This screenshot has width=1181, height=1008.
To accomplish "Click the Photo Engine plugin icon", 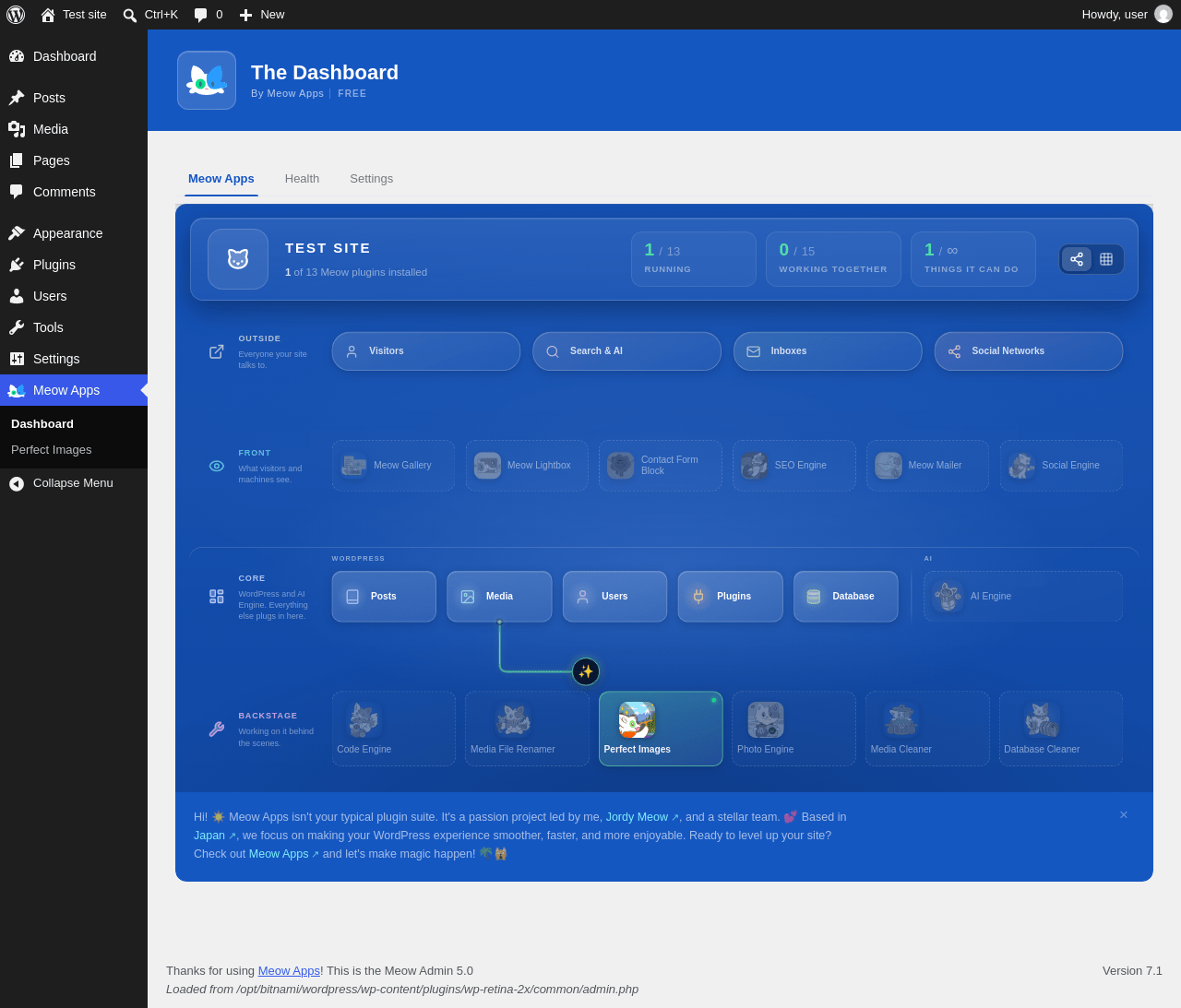I will [766, 719].
